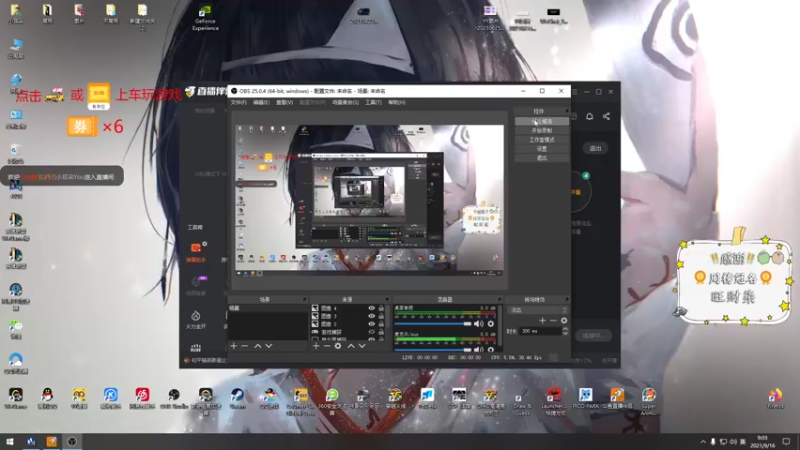800x450 pixels.
Task: Add a source with sources plus icon
Action: (x=316, y=346)
